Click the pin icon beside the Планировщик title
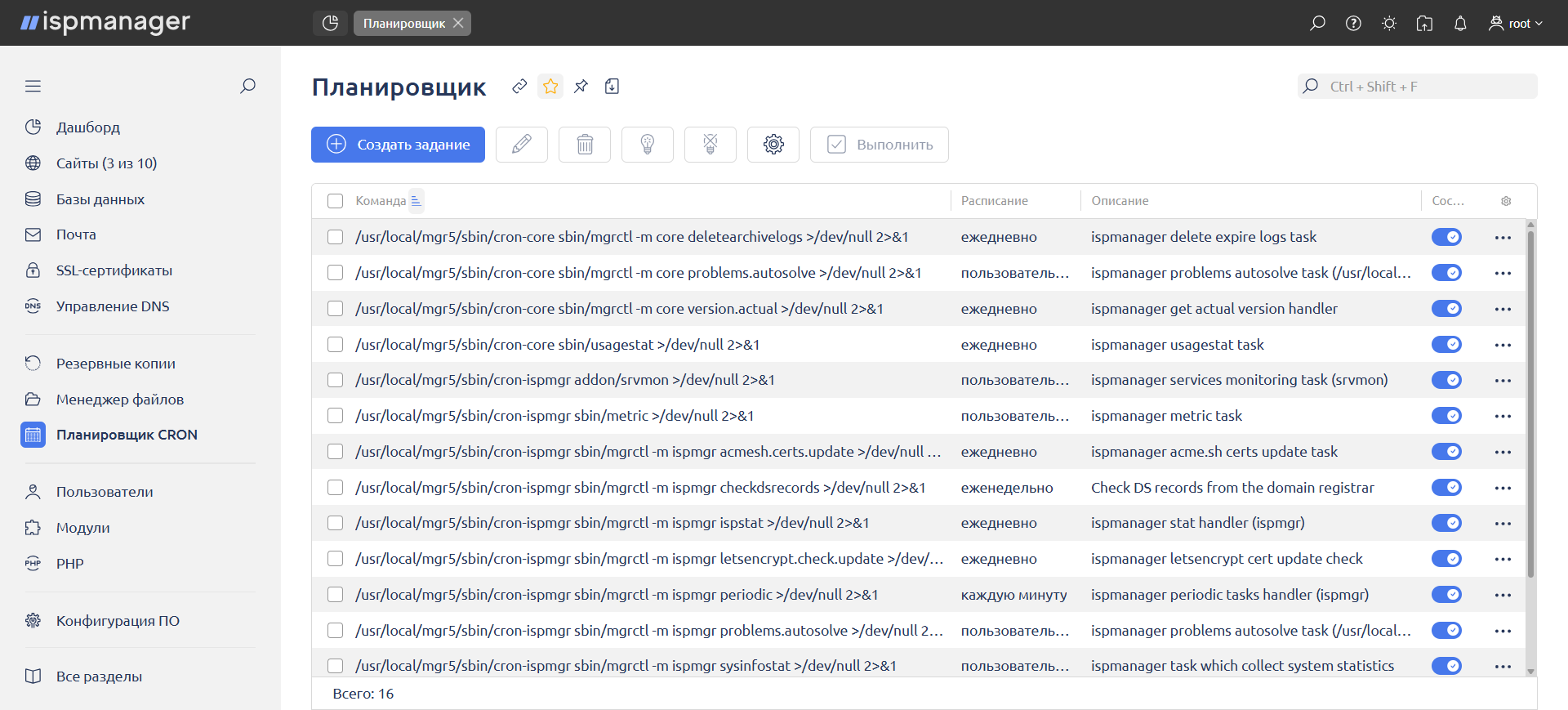Viewport: 1568px width, 710px height. (x=581, y=87)
